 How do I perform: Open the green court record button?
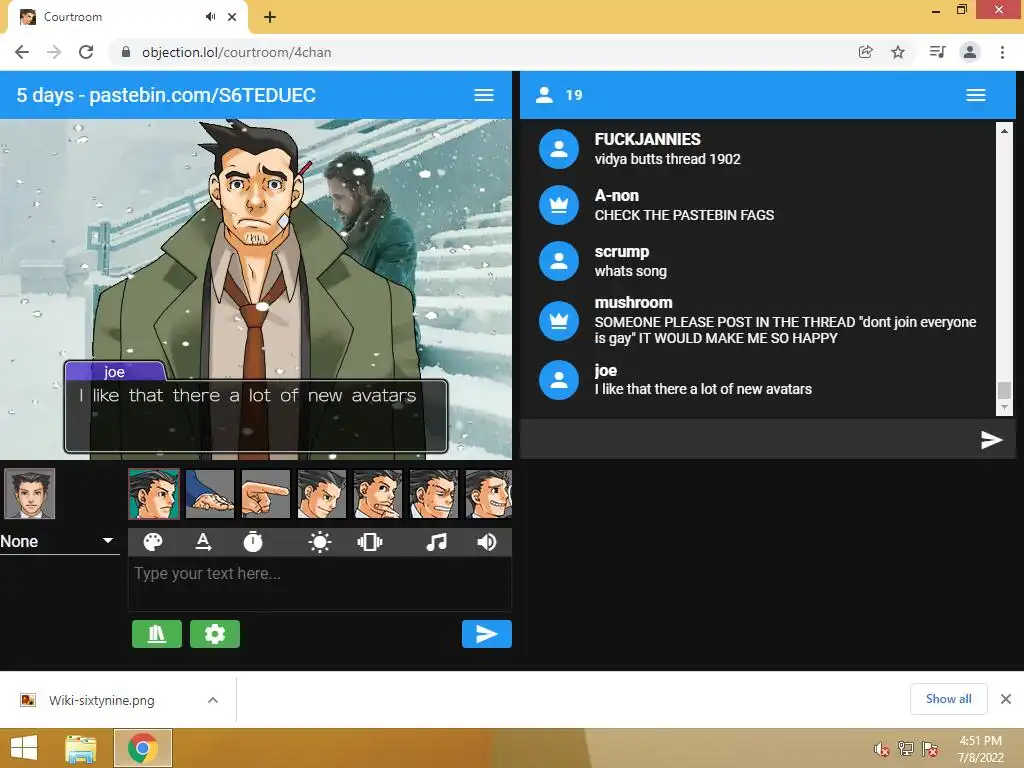point(157,634)
